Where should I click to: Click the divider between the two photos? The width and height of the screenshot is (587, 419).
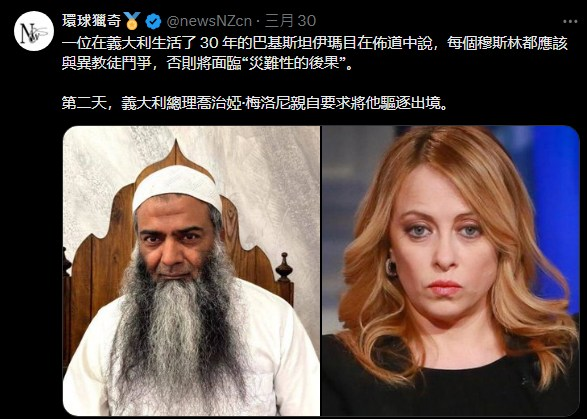[x=321, y=271]
